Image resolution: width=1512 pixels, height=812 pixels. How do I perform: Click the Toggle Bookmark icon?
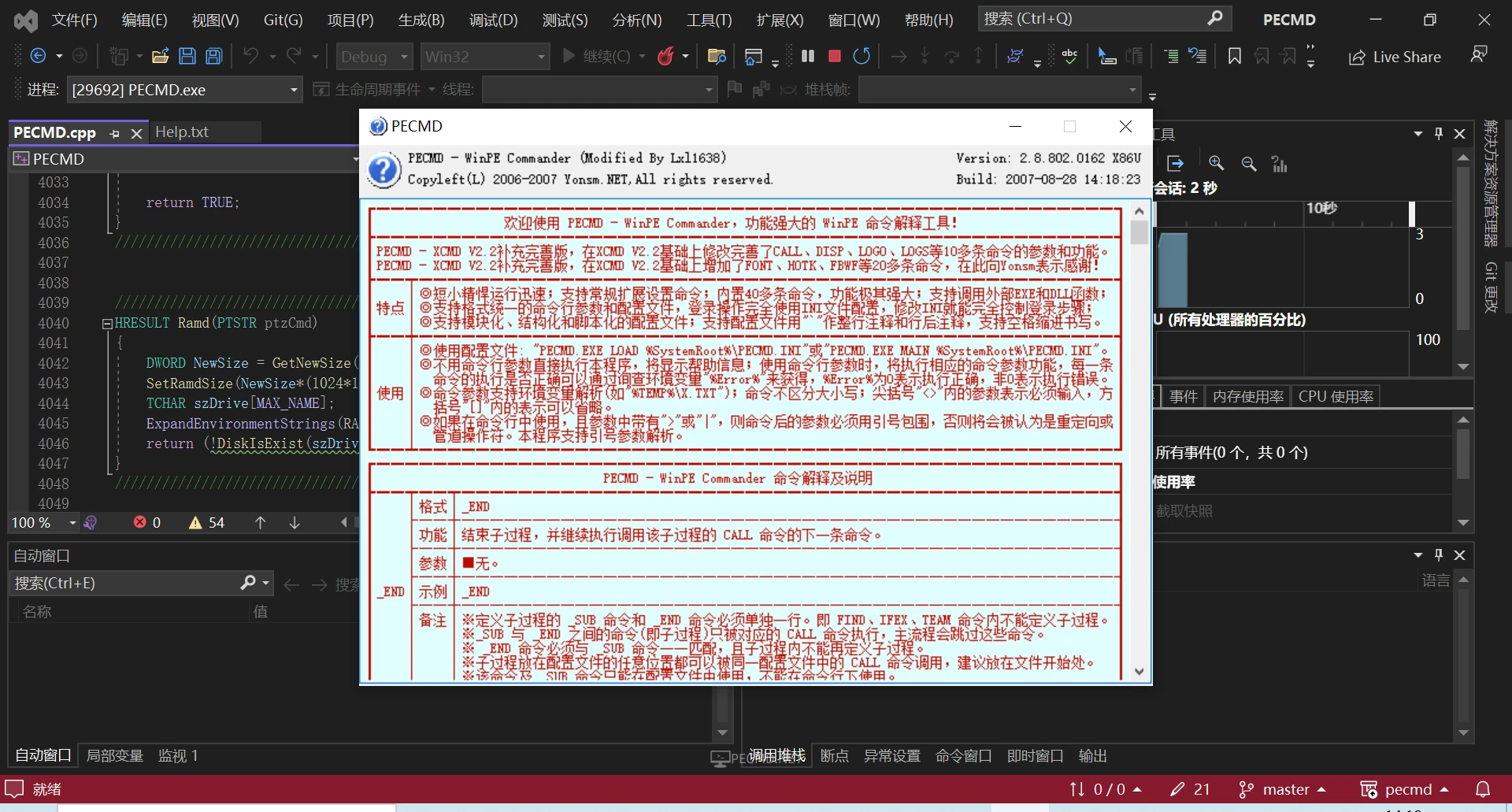point(1235,56)
